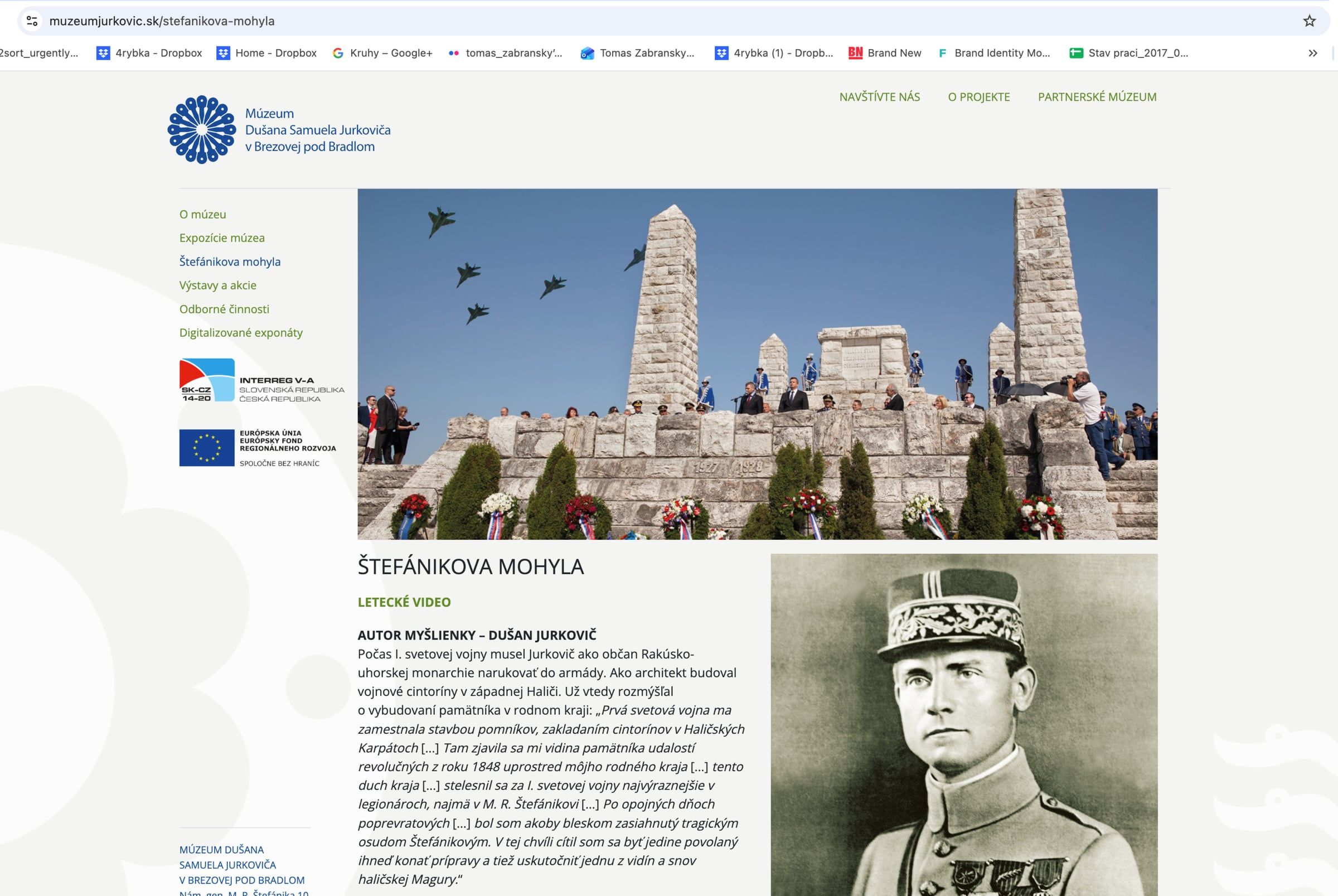The width and height of the screenshot is (1338, 896).
Task: Click the Múzeum Dušana Samuela Jurkoviča title text
Action: (x=318, y=130)
